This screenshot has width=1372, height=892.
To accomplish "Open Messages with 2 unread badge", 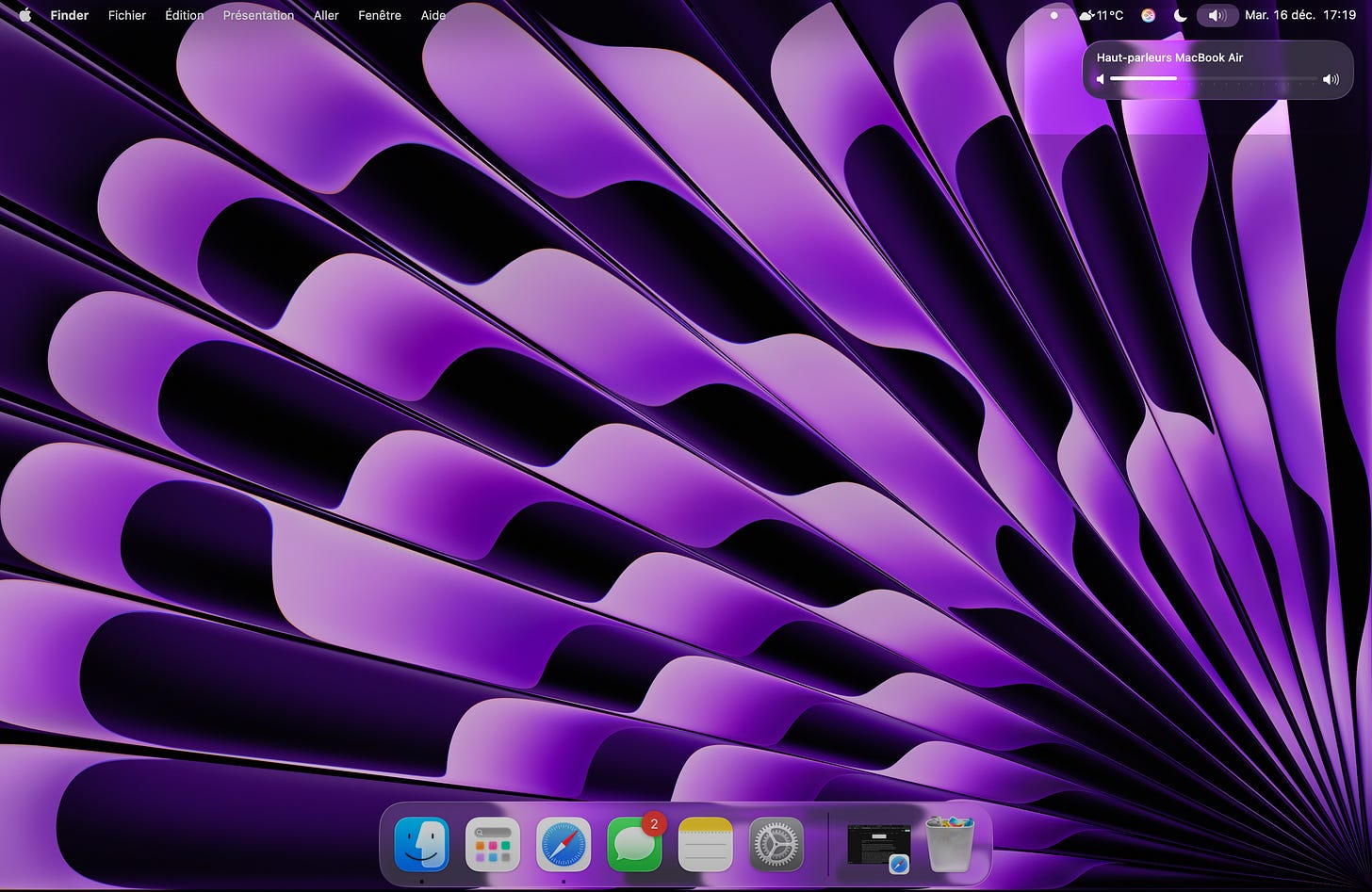I will [634, 843].
